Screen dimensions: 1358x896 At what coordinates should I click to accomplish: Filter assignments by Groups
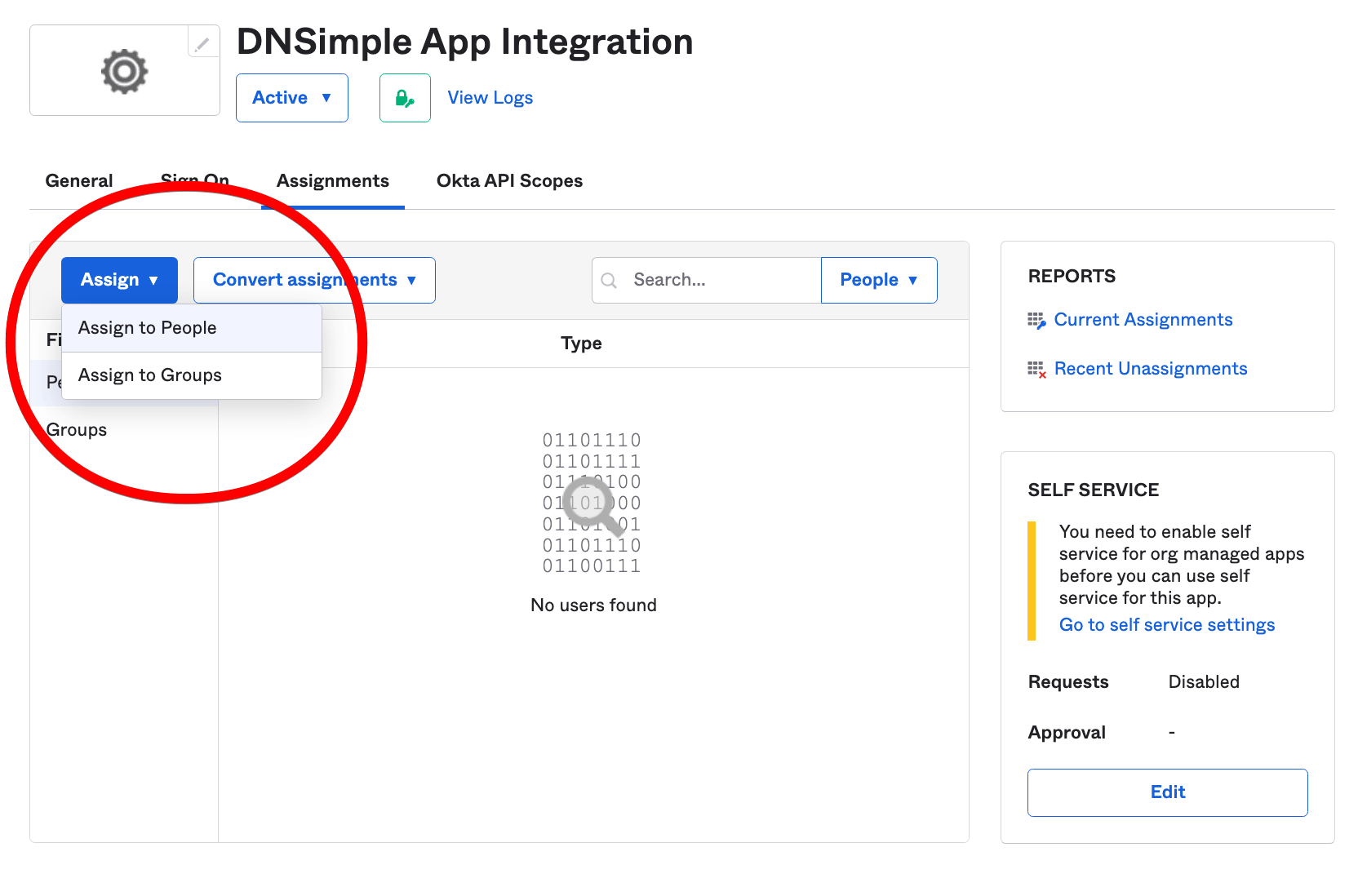coord(77,430)
